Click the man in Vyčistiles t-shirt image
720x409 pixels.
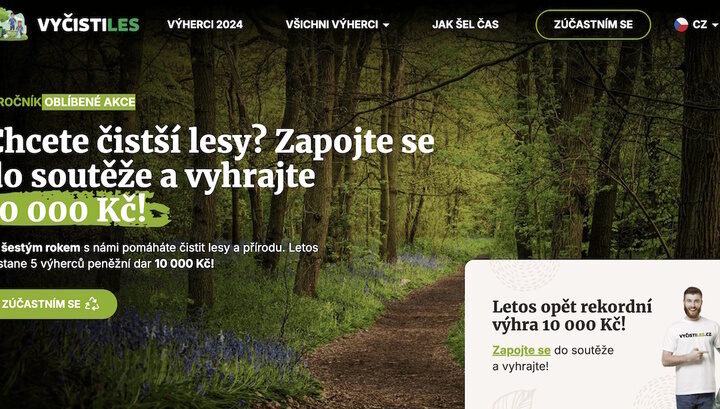coord(691,347)
